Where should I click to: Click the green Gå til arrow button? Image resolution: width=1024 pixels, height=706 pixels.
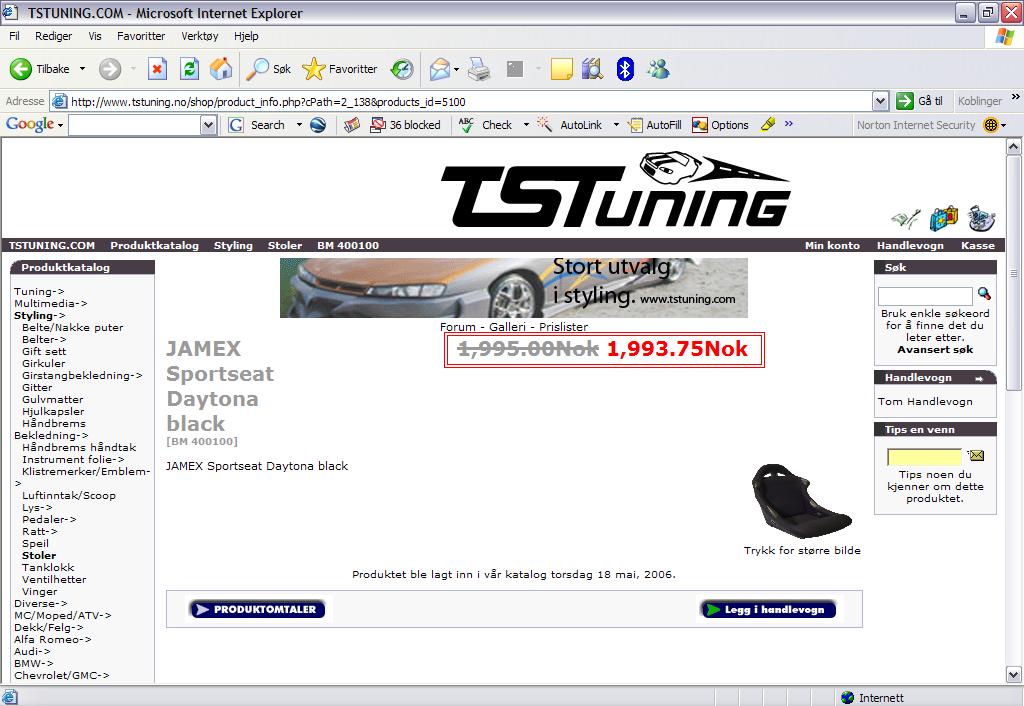pos(904,101)
